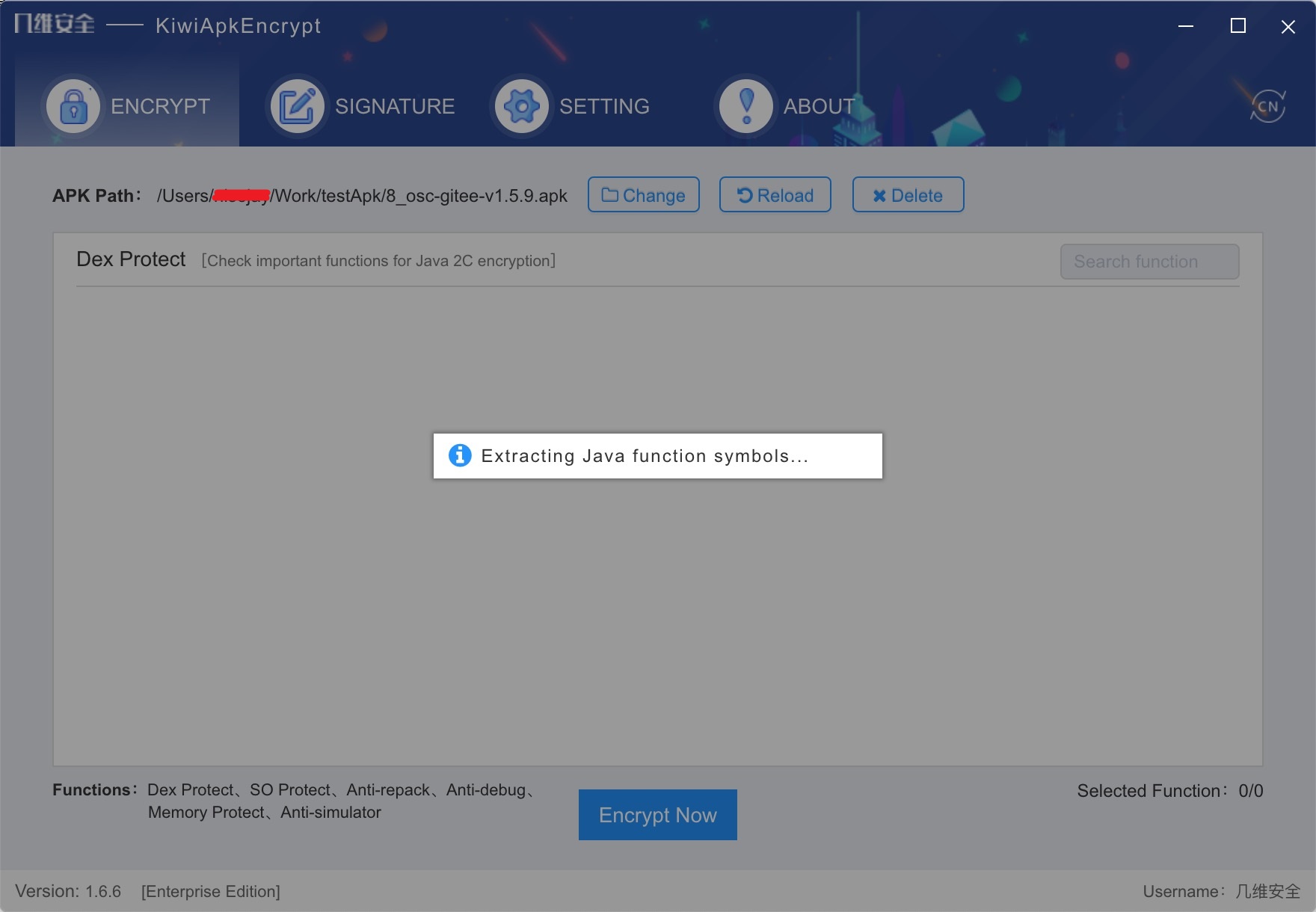Click the APK path text

coord(362,196)
